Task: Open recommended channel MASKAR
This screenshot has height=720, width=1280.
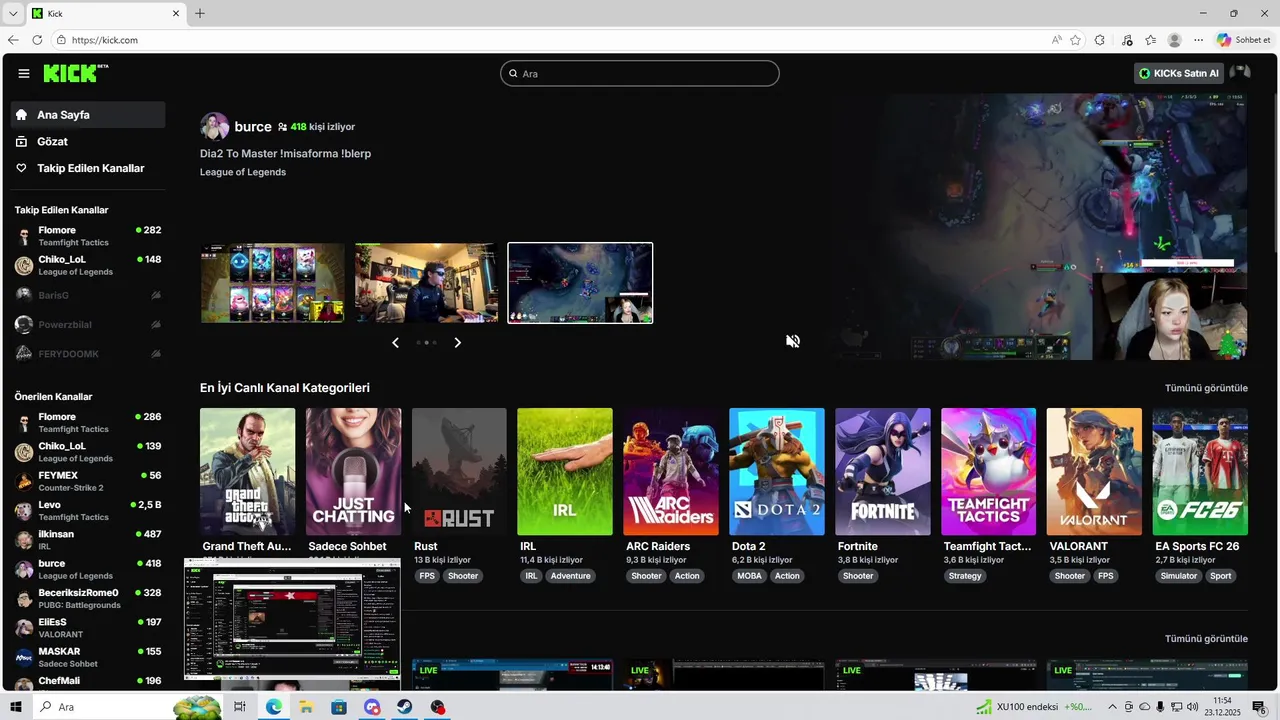Action: click(x=88, y=657)
